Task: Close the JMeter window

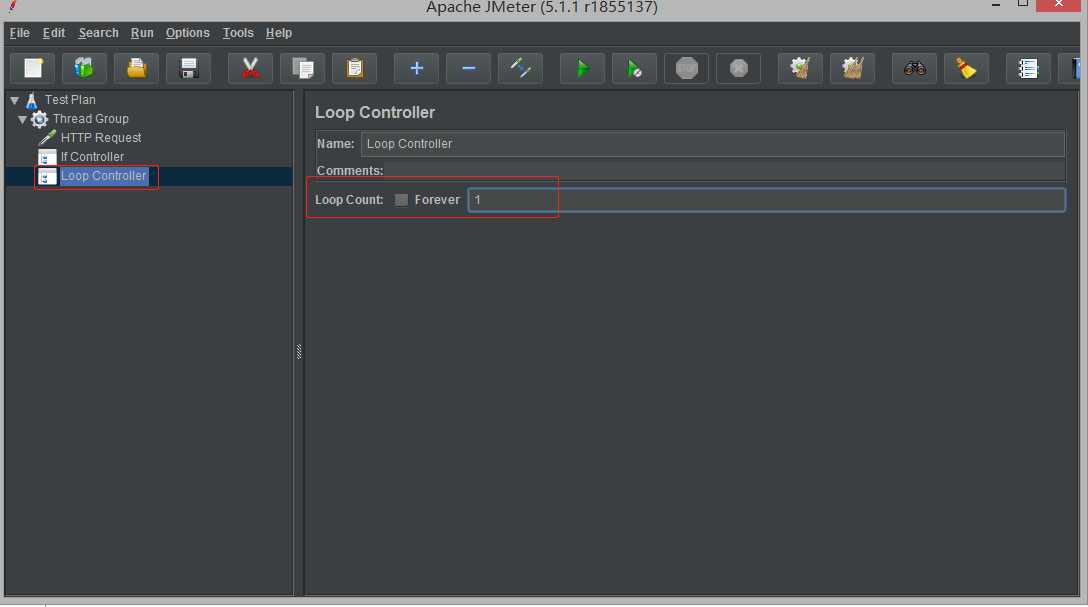Action: click(x=1058, y=5)
